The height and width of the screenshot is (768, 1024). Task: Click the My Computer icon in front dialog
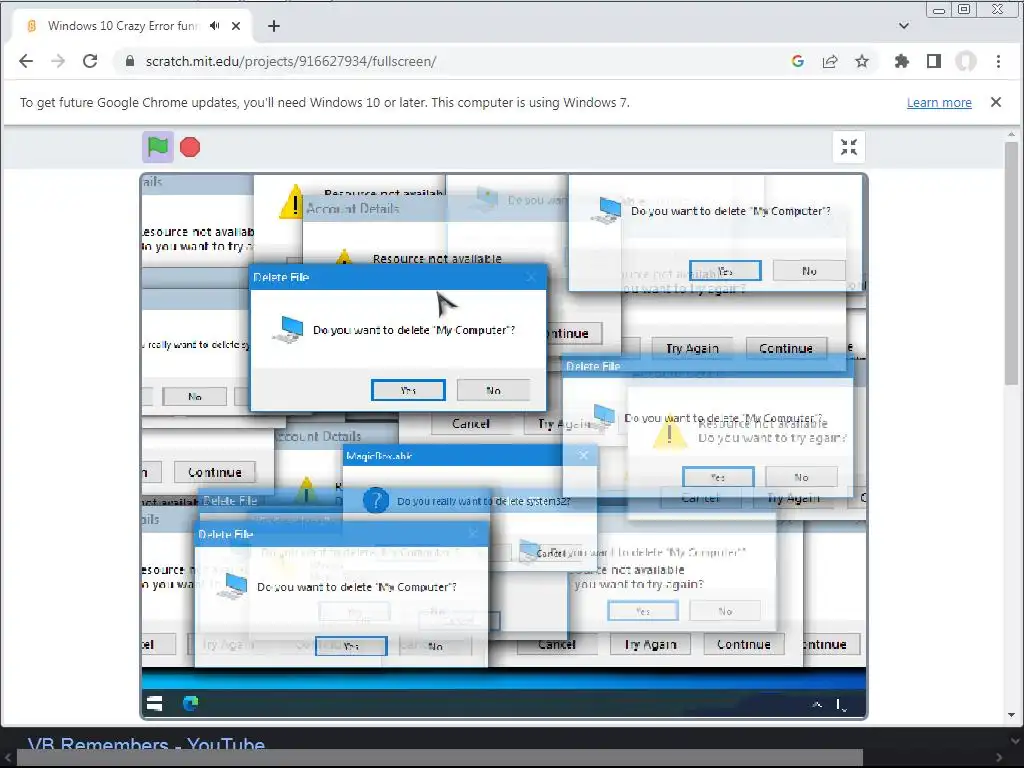(288, 328)
